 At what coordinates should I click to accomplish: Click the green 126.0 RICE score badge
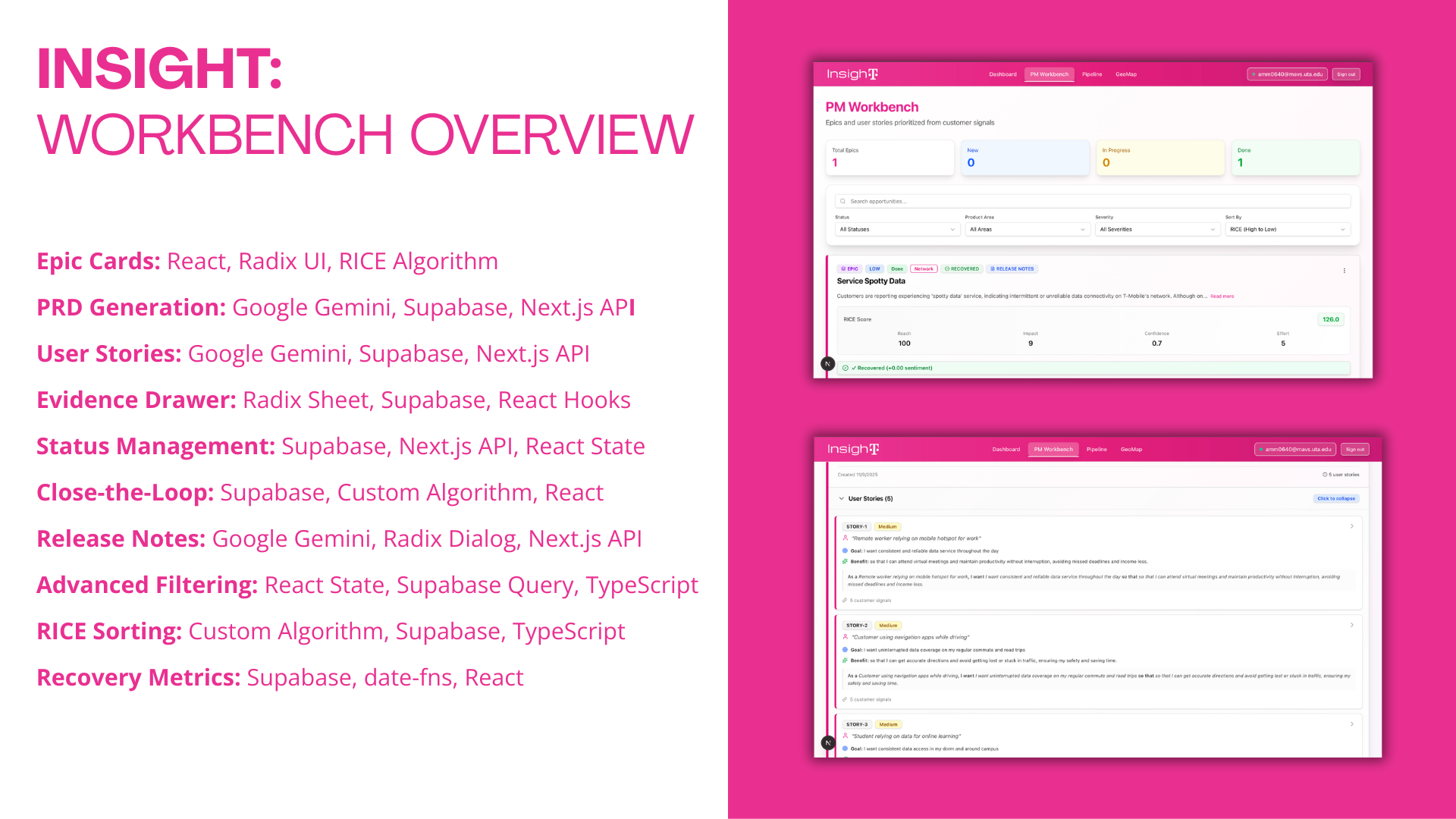1330,319
